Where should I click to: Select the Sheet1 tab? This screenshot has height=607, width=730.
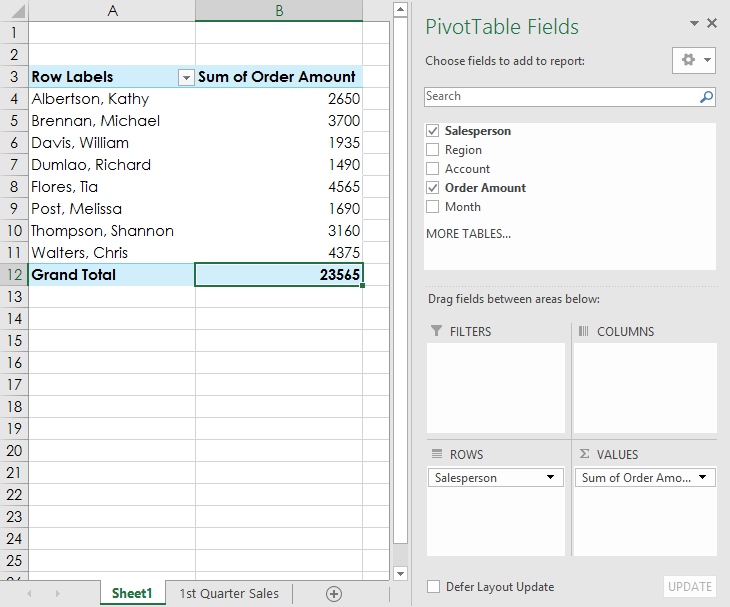[x=132, y=593]
